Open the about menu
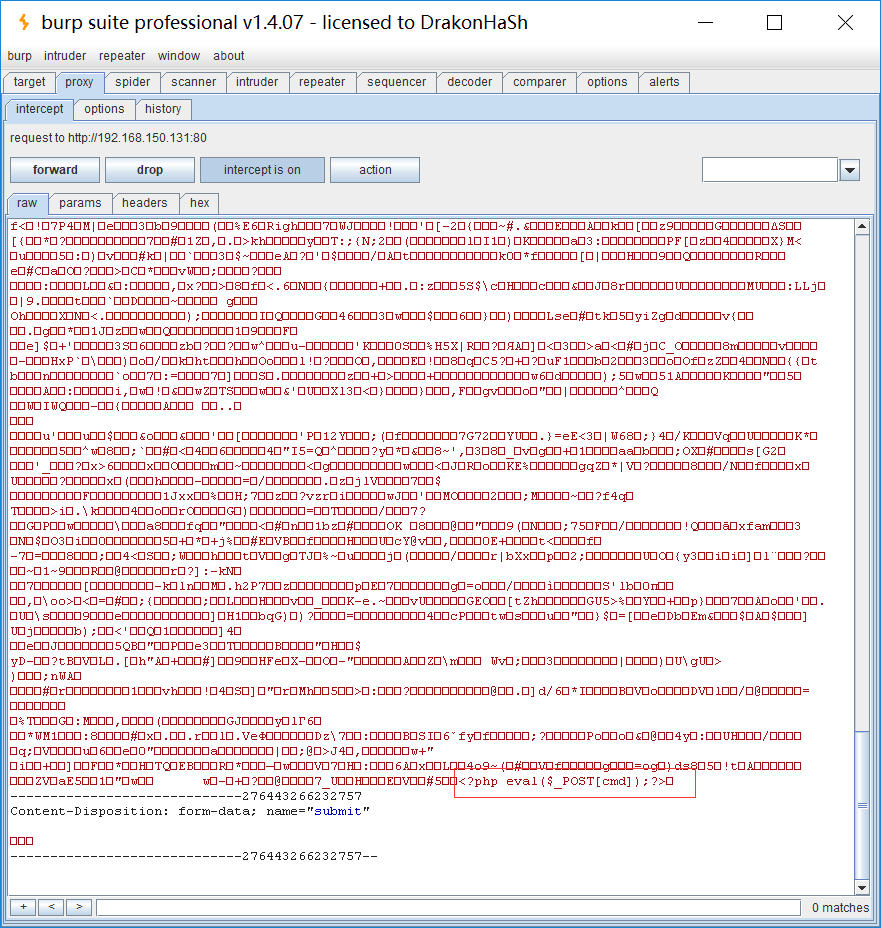The height and width of the screenshot is (928, 881). [x=228, y=56]
